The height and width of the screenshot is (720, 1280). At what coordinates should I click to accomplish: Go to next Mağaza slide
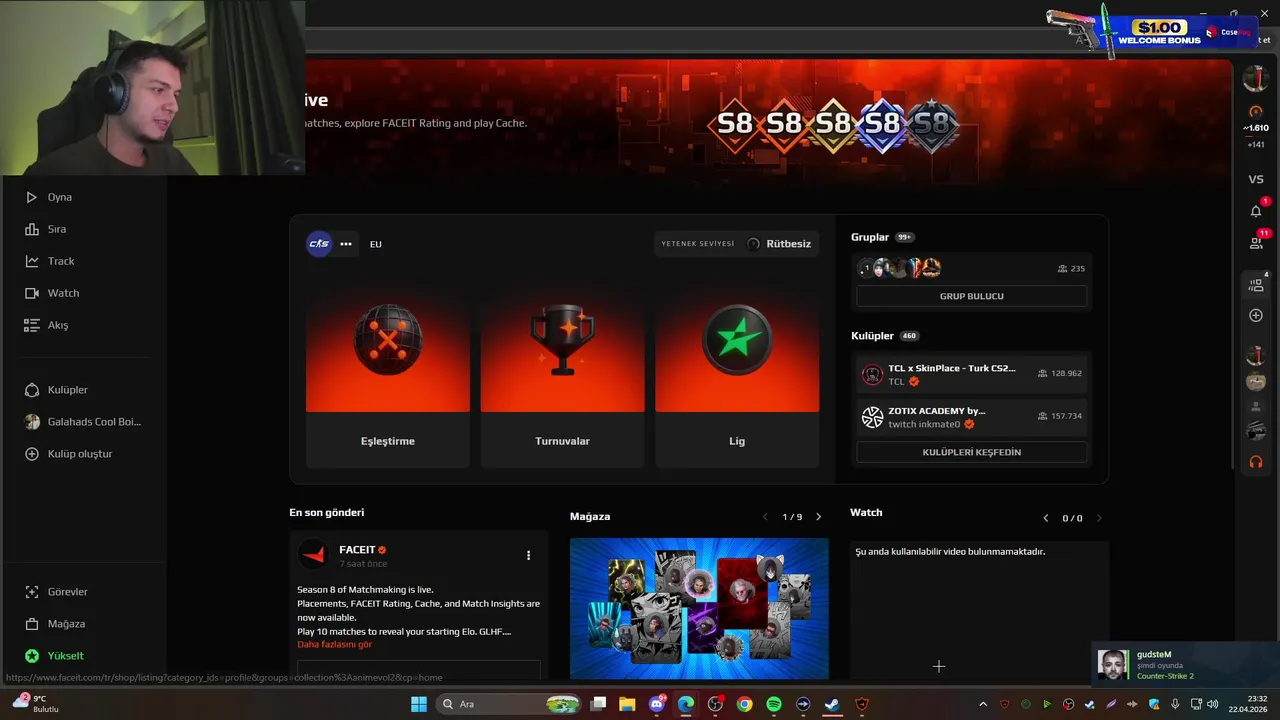click(x=818, y=517)
